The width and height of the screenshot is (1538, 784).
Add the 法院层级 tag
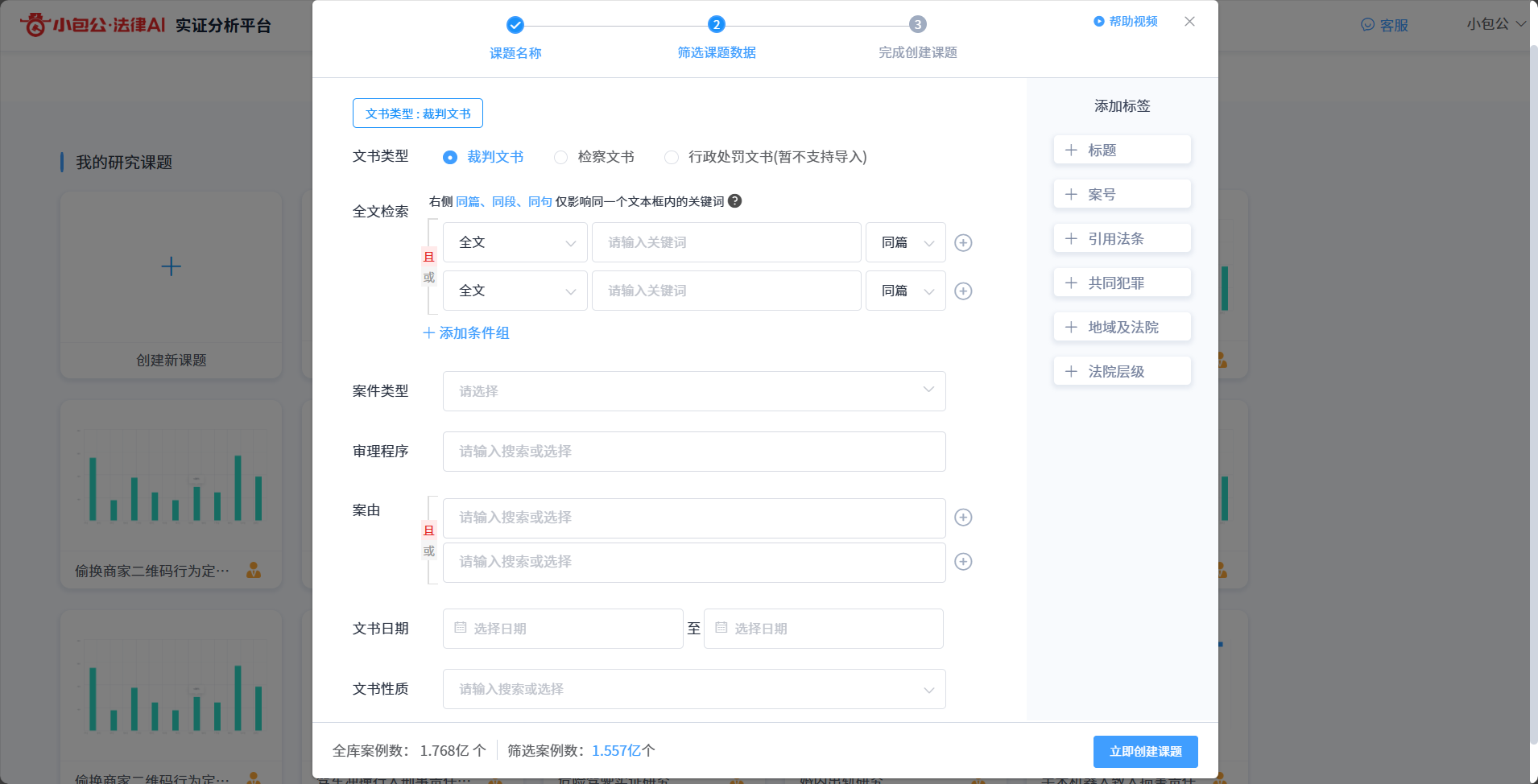click(x=1122, y=372)
